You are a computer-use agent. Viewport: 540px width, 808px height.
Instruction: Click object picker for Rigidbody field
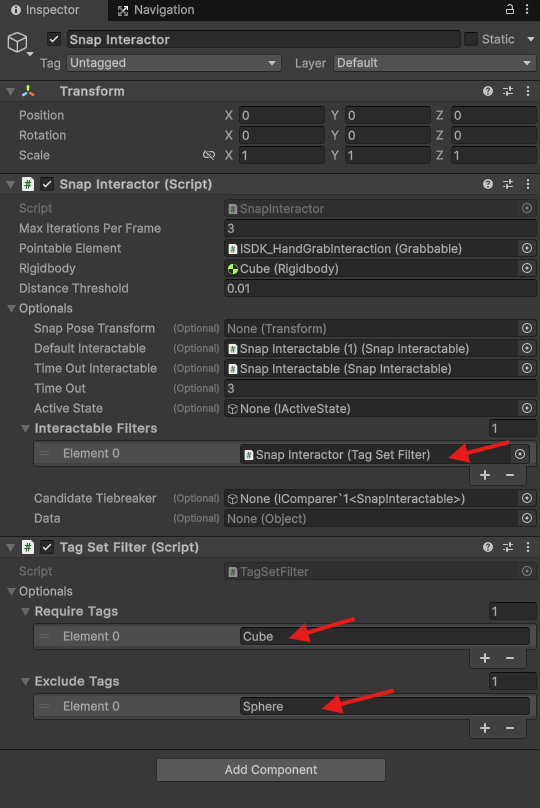point(527,268)
